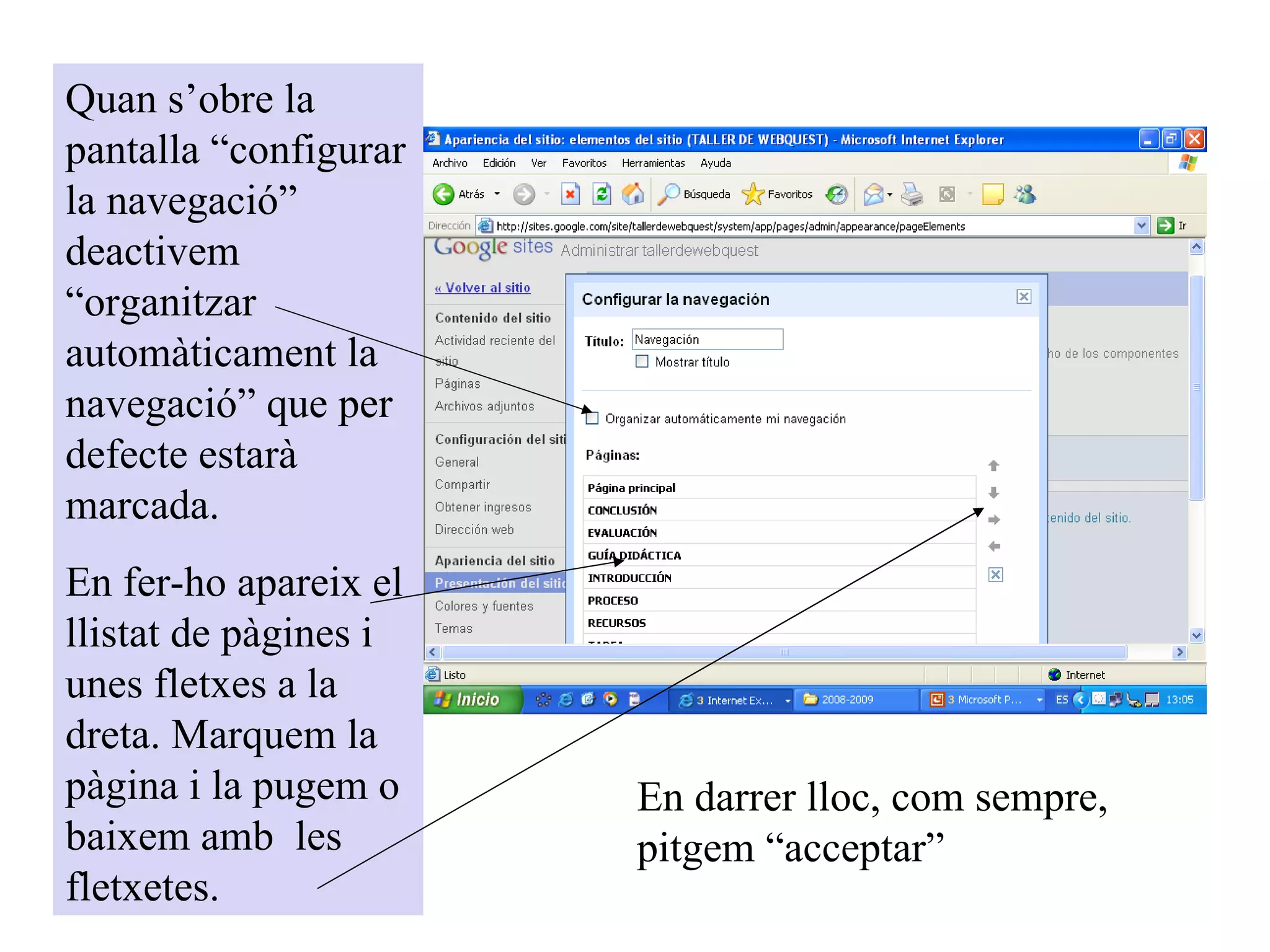This screenshot has width=1270, height=952.
Task: Expand hidden system tray icons arrow
Action: click(x=1081, y=700)
